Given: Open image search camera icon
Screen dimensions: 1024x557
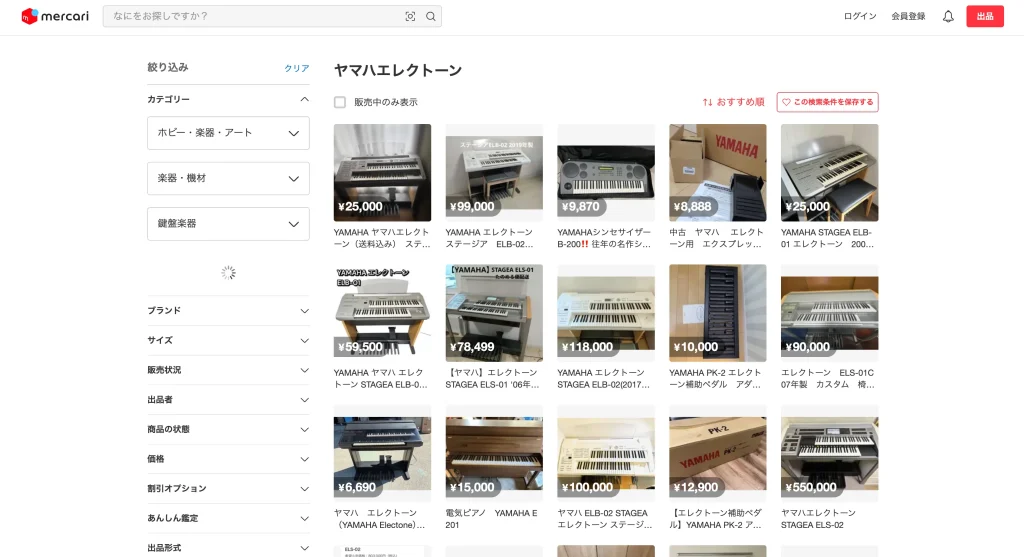Looking at the screenshot, I should 410,16.
